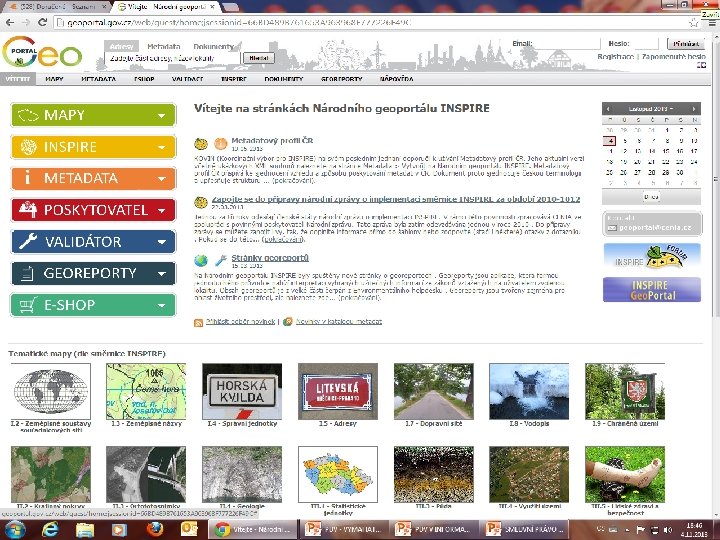
Task: Open the METADATA item in the navigation bar
Action: (98, 79)
